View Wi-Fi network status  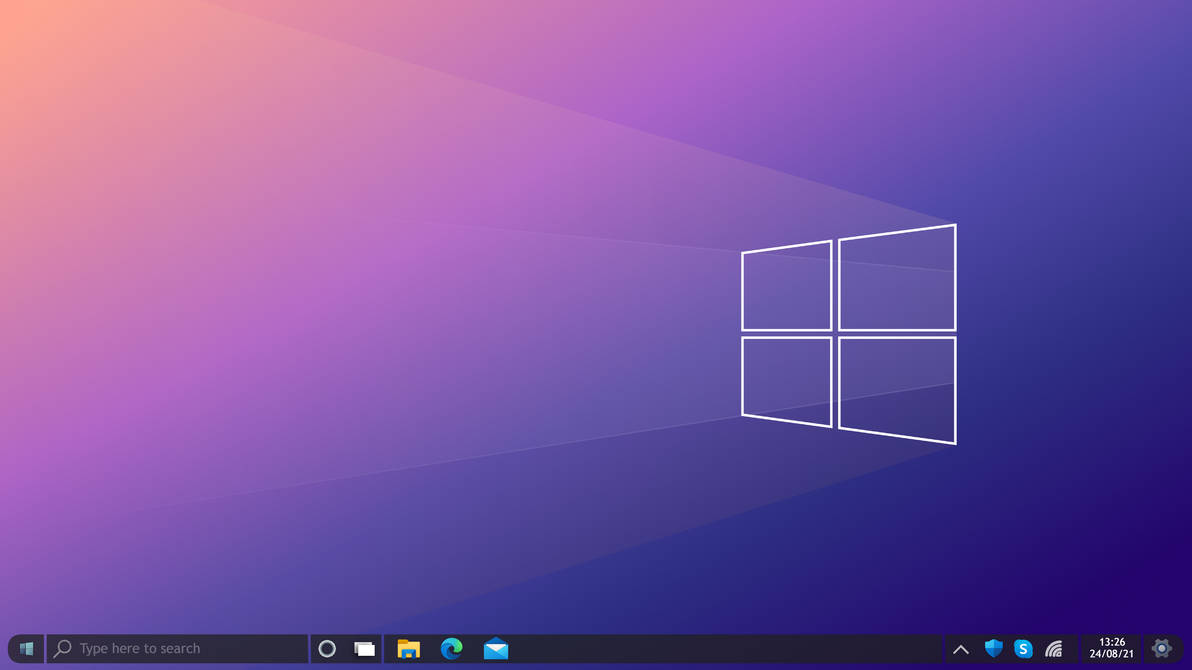click(1055, 648)
